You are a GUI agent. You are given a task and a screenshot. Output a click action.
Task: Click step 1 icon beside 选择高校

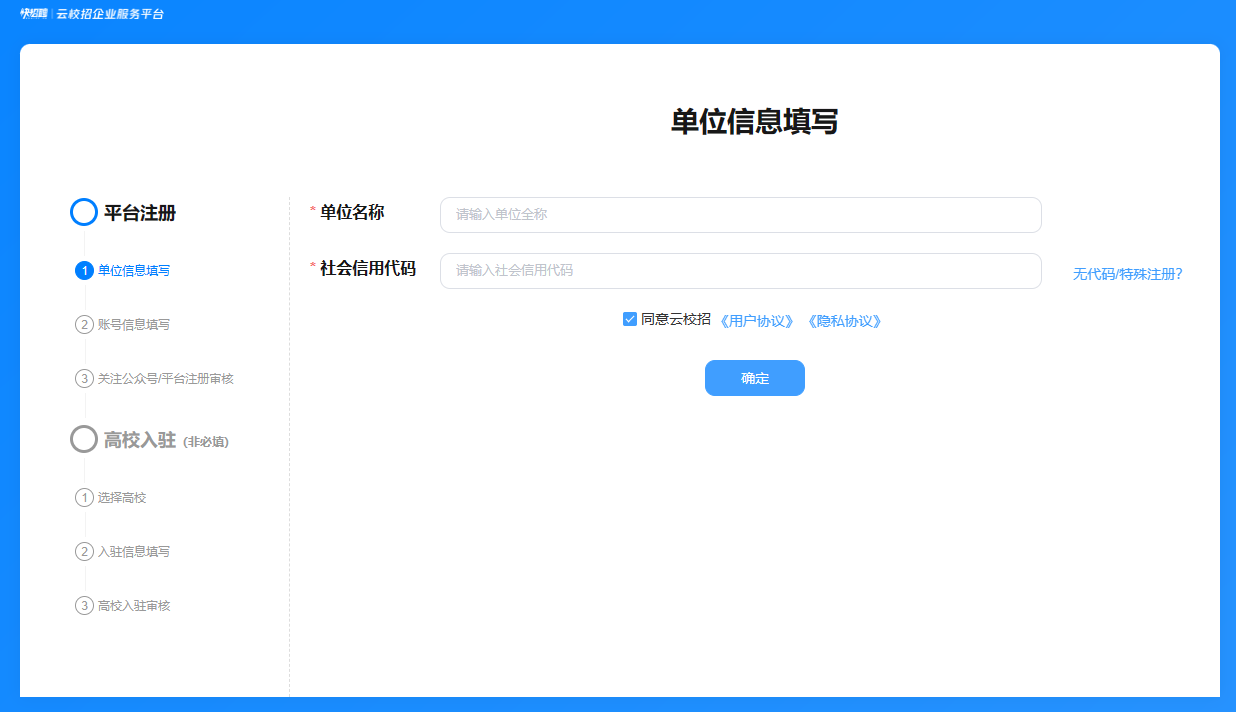point(84,497)
